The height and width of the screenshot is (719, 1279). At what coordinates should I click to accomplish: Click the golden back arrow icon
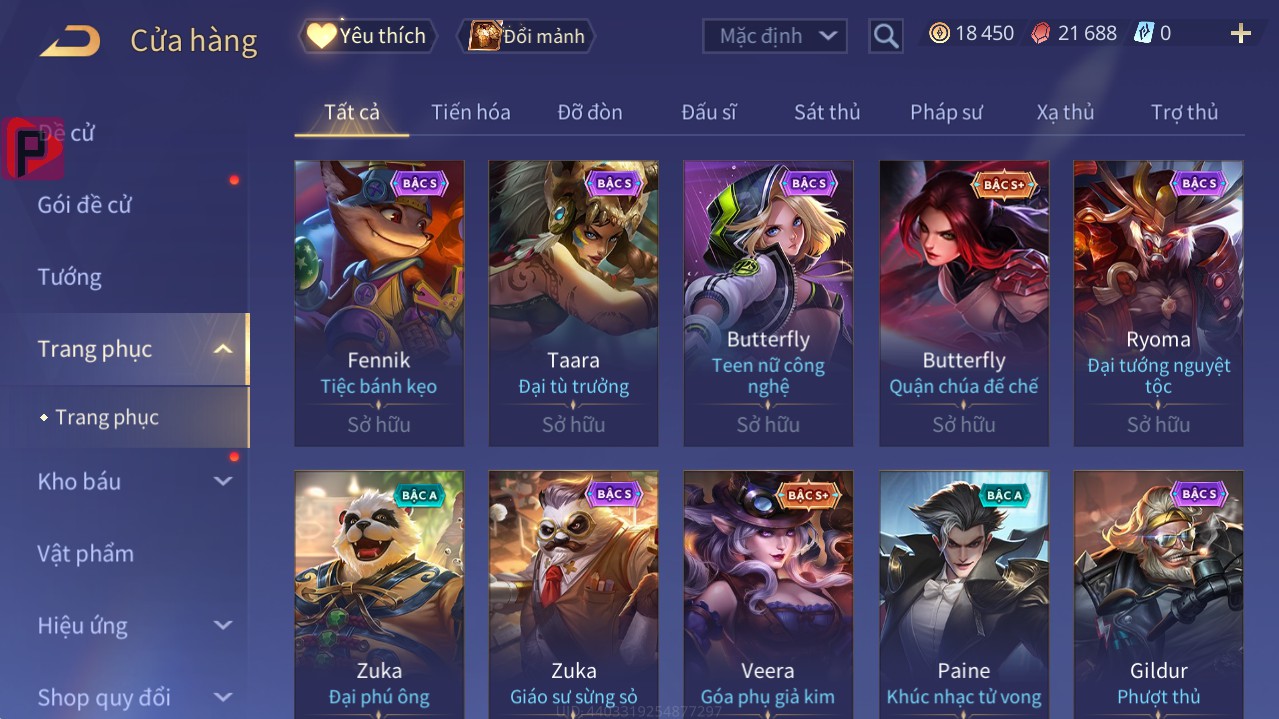point(70,41)
